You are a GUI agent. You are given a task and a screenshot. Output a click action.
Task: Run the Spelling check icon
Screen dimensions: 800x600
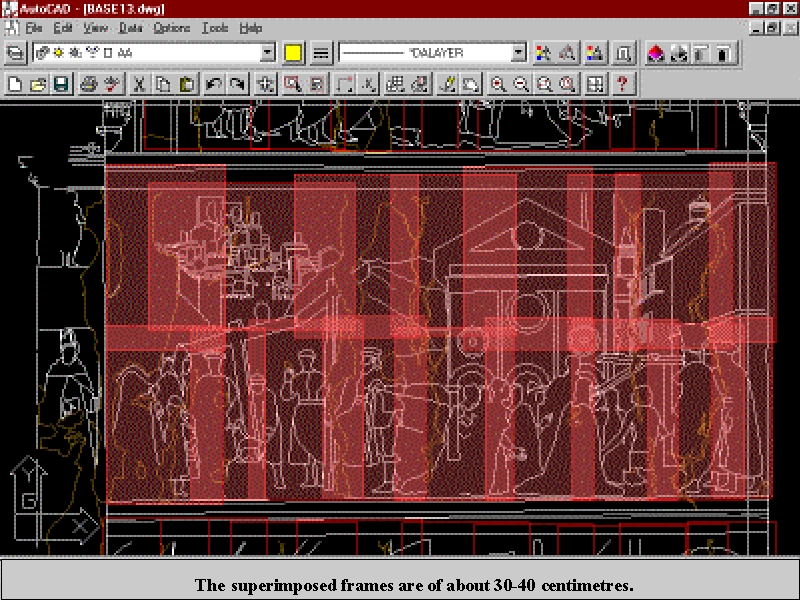pos(112,84)
